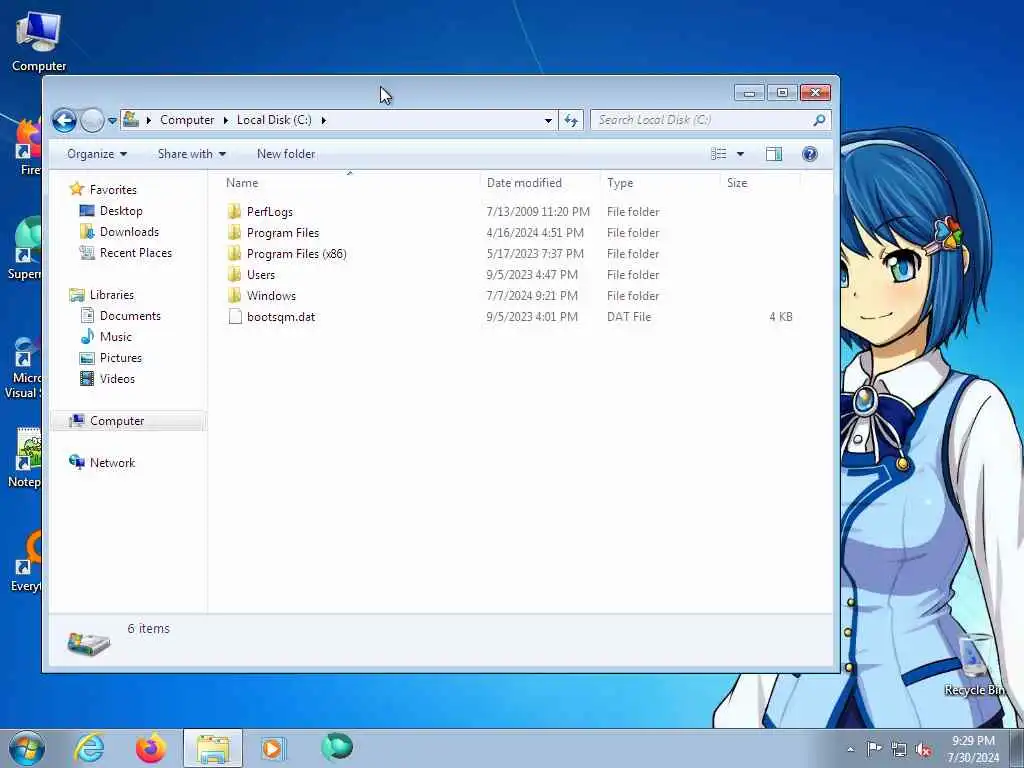Image resolution: width=1024 pixels, height=768 pixels.
Task: Select the bootsqm.dat file icon
Action: [x=235, y=317]
